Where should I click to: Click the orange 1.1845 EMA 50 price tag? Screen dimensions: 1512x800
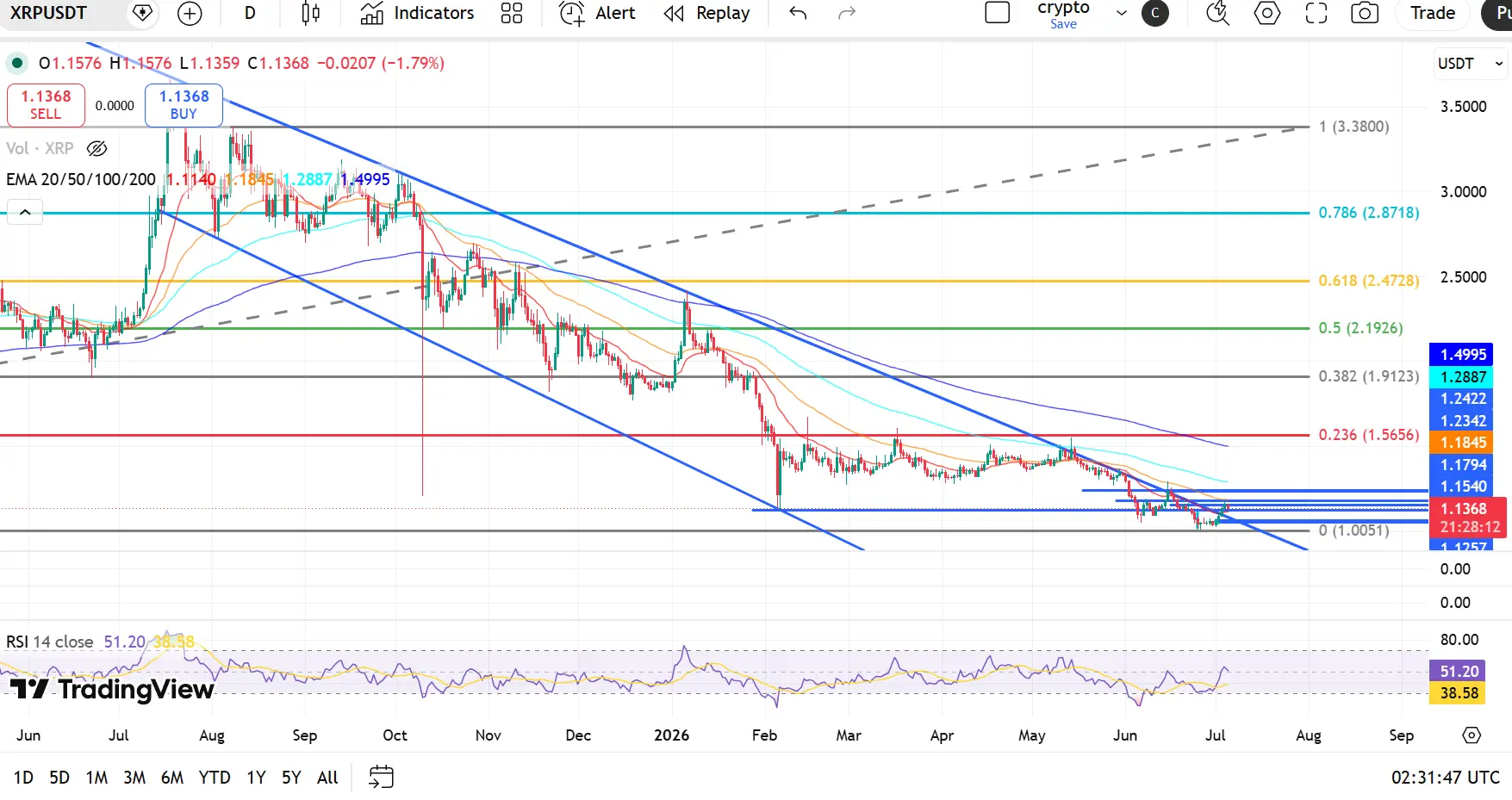pyautogui.click(x=1461, y=443)
